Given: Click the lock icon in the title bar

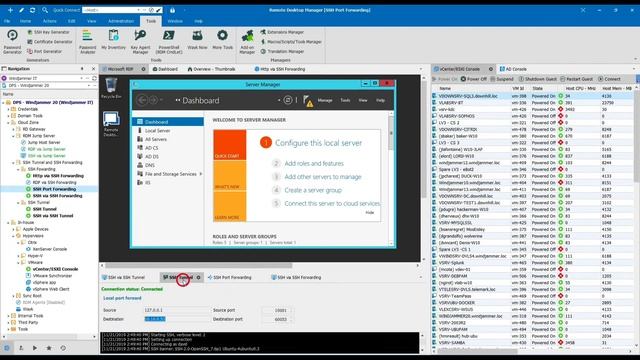Looking at the screenshot, I should (172, 10).
